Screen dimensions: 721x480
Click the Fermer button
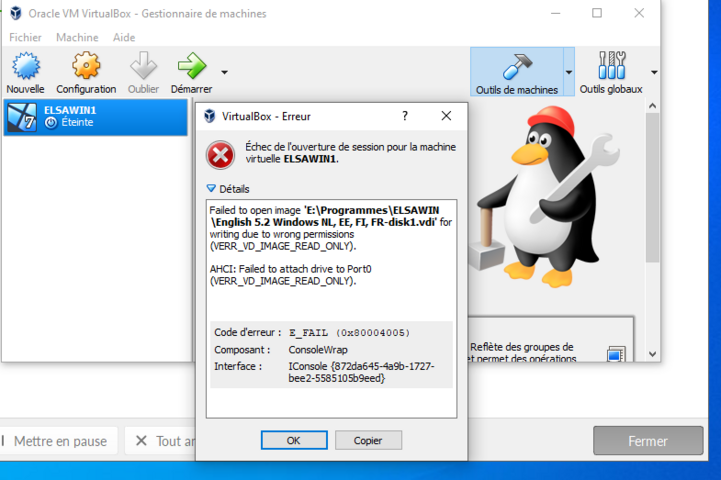pyautogui.click(x=648, y=441)
